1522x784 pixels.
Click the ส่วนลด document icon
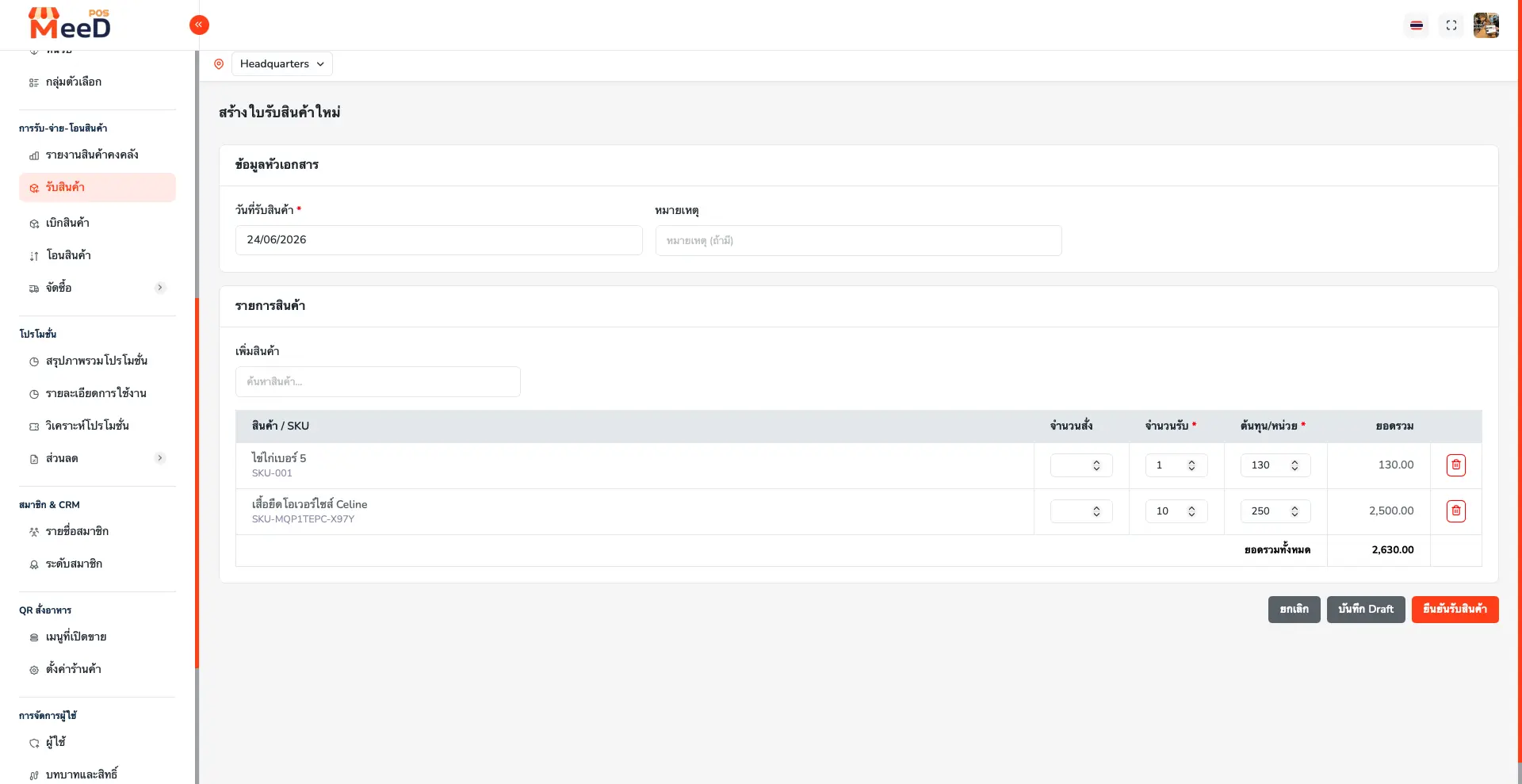[34, 459]
